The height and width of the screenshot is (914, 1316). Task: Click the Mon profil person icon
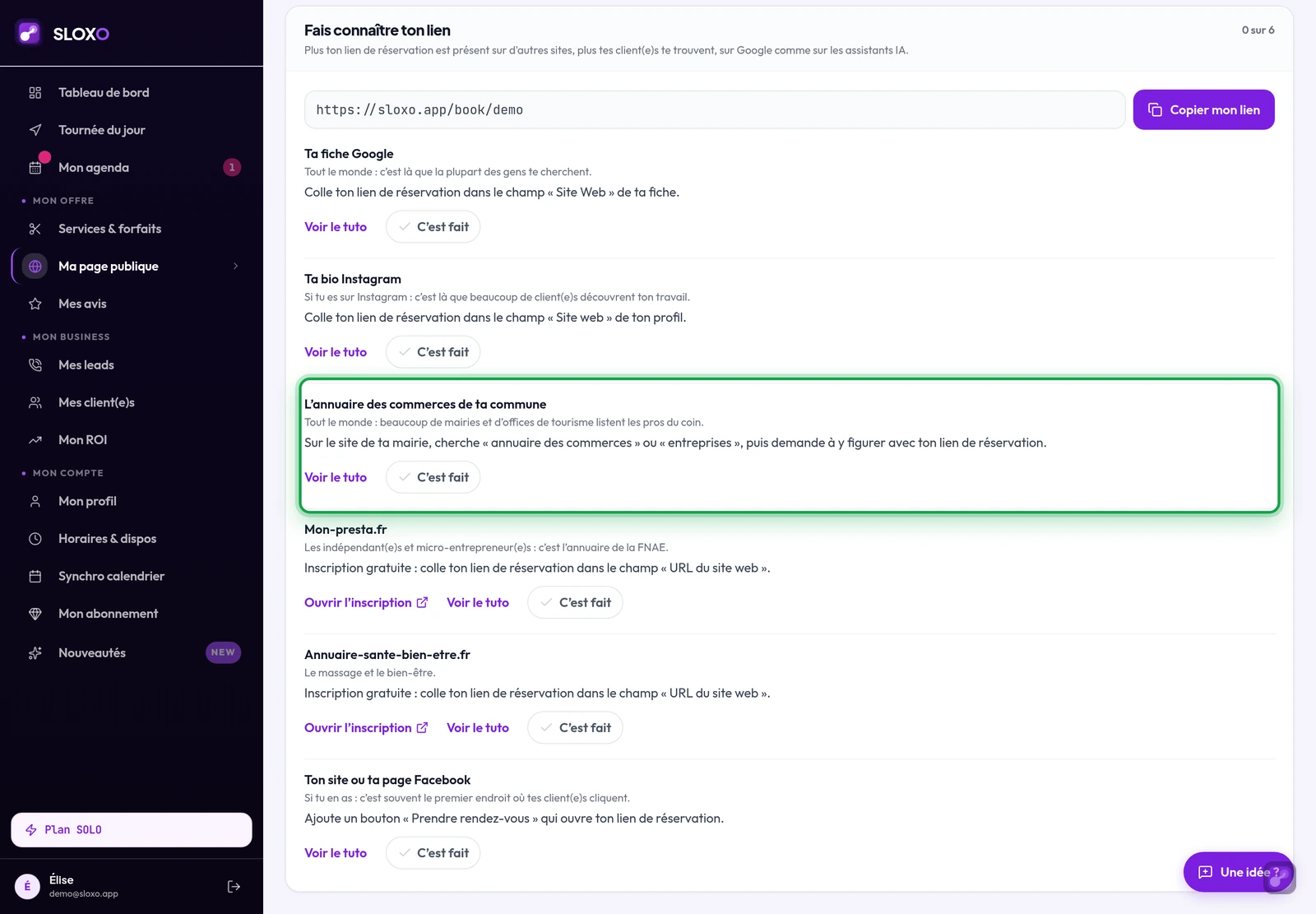(x=35, y=501)
